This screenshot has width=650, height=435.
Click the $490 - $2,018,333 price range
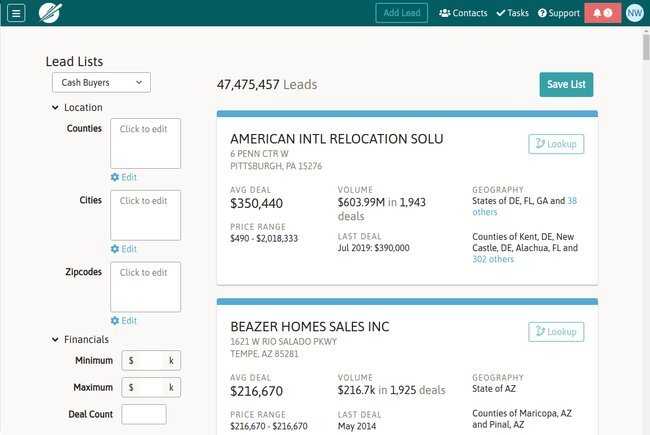[x=264, y=238]
